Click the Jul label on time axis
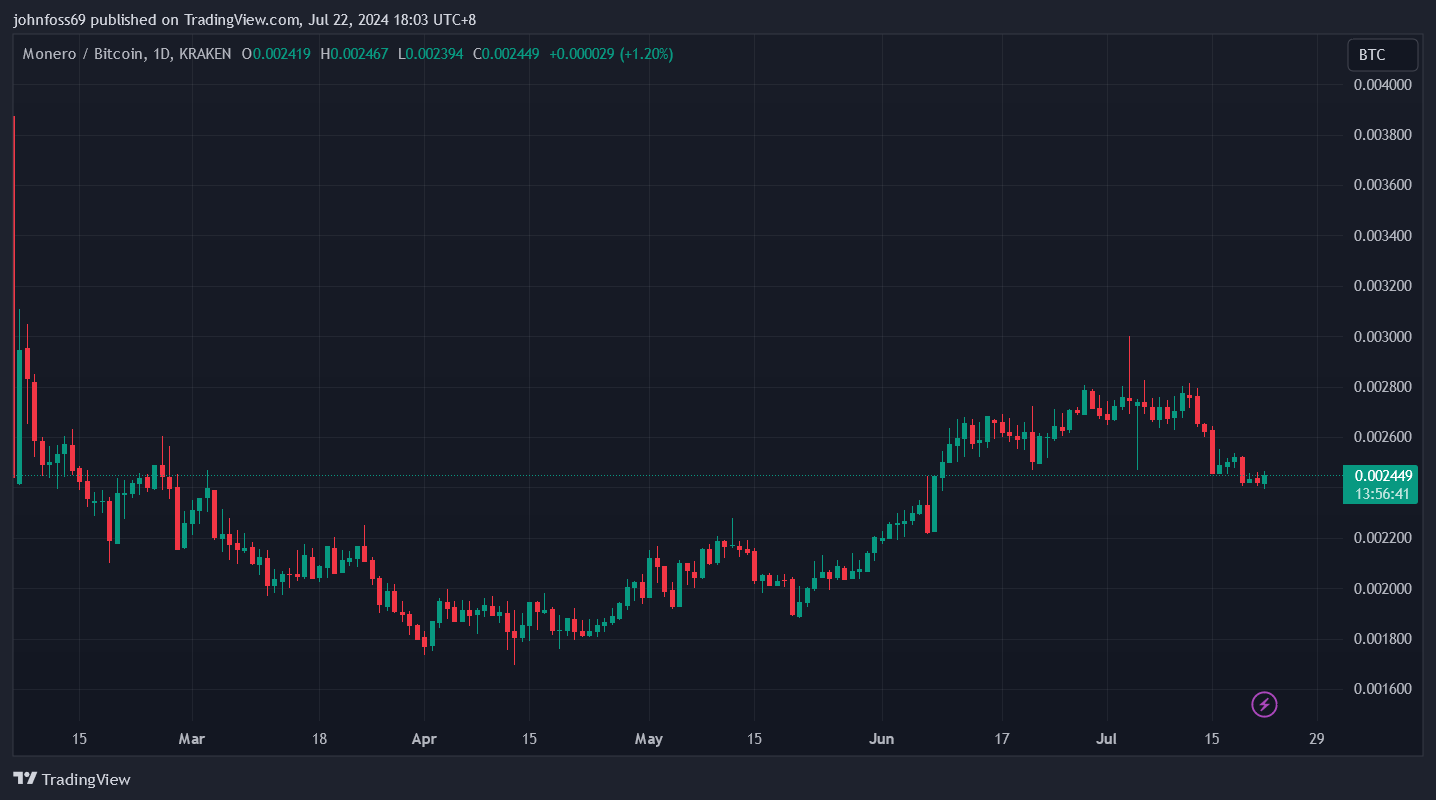1436x800 pixels. [x=1107, y=739]
